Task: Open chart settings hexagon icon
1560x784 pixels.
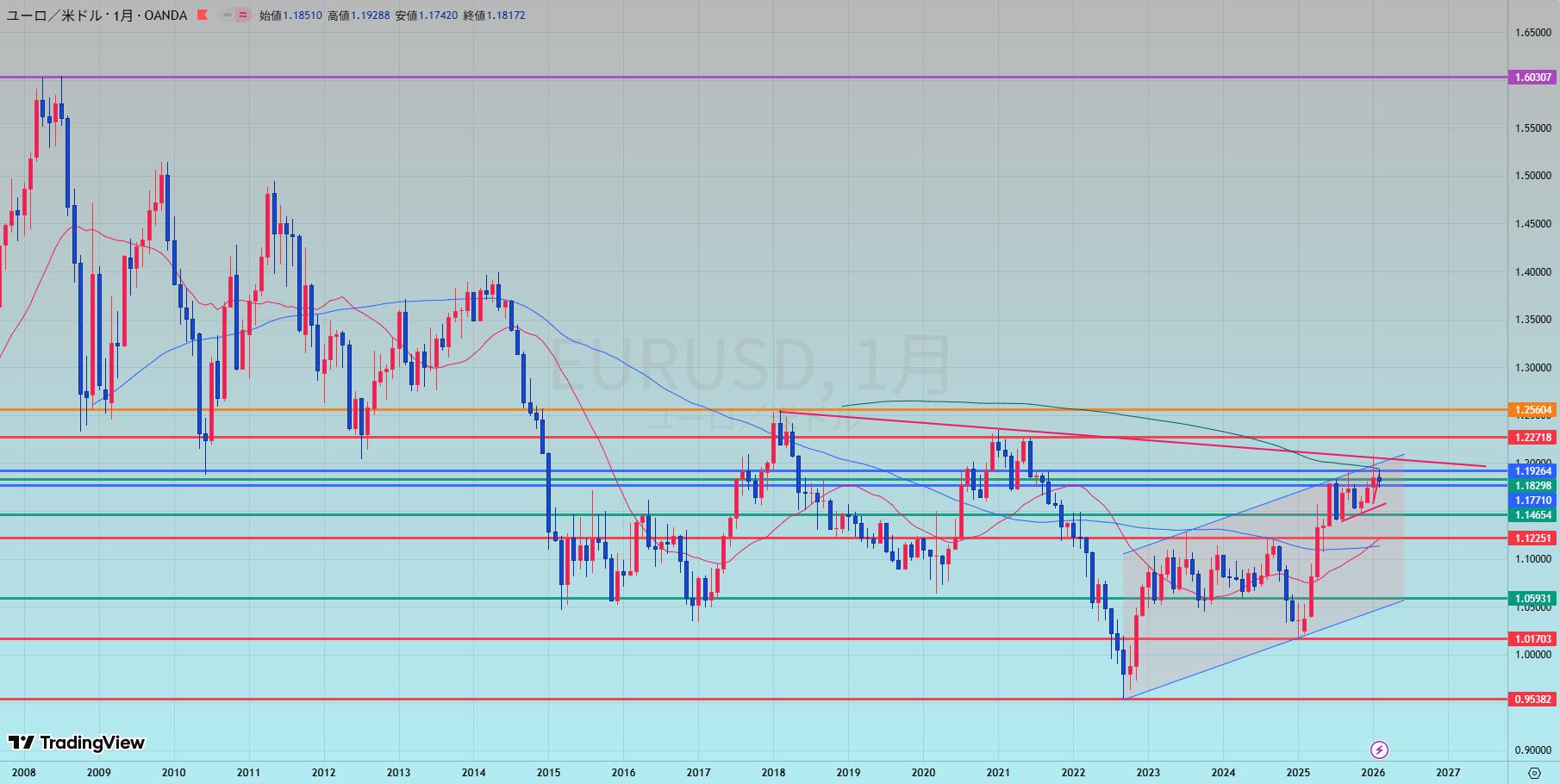Action: pyautogui.click(x=1533, y=772)
